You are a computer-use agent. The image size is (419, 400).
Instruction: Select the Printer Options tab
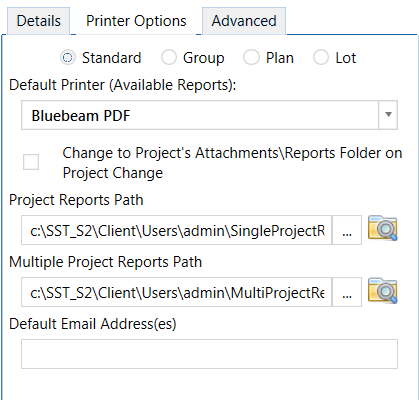click(136, 21)
